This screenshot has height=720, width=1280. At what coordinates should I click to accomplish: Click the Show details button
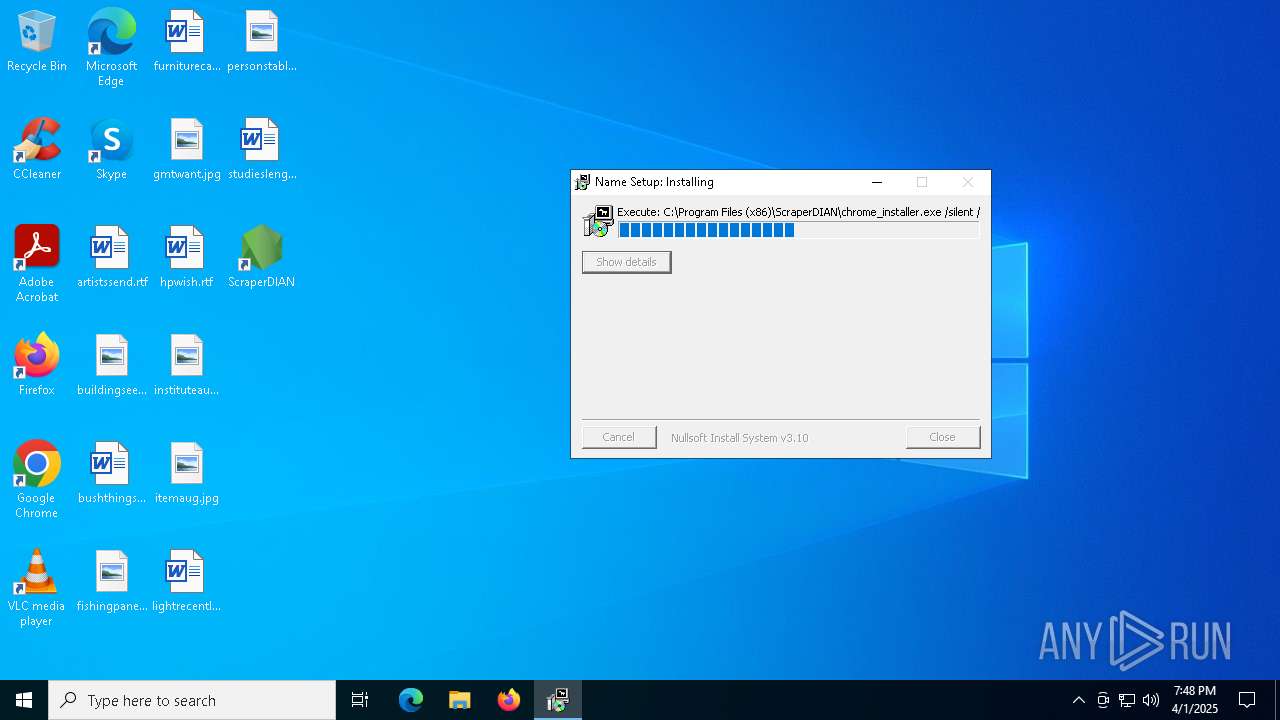[x=626, y=262]
